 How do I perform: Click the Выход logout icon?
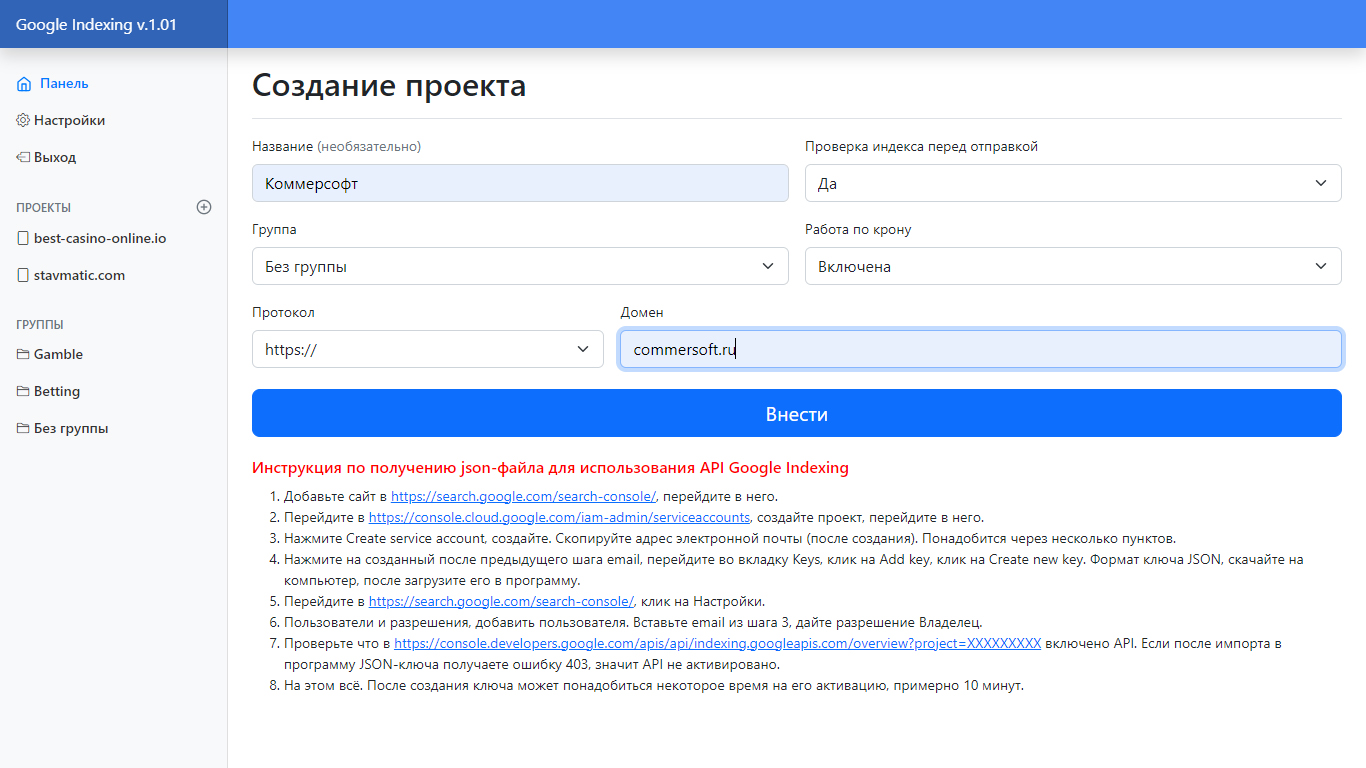point(23,157)
